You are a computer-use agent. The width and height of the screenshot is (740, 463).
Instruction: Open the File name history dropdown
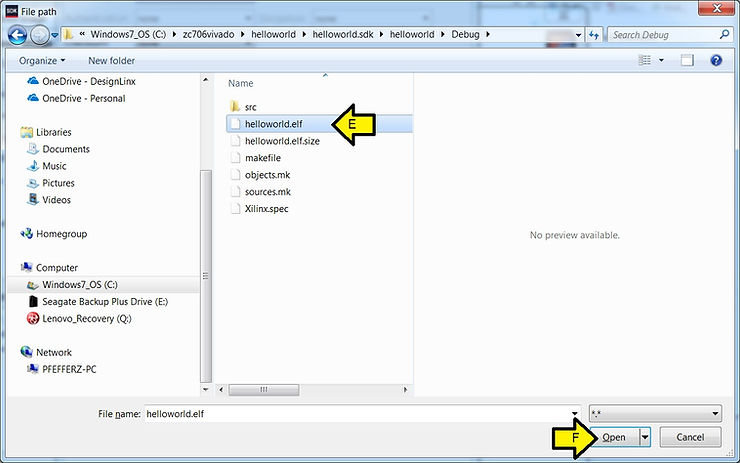point(574,414)
